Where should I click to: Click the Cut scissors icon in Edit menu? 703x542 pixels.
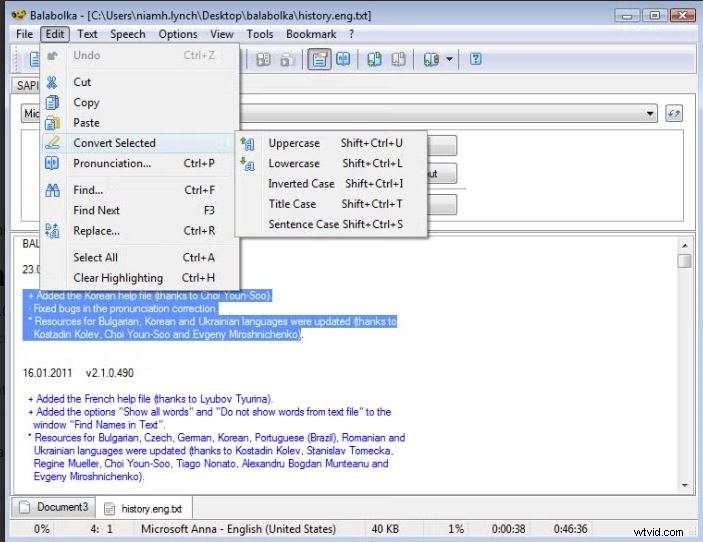tap(53, 82)
